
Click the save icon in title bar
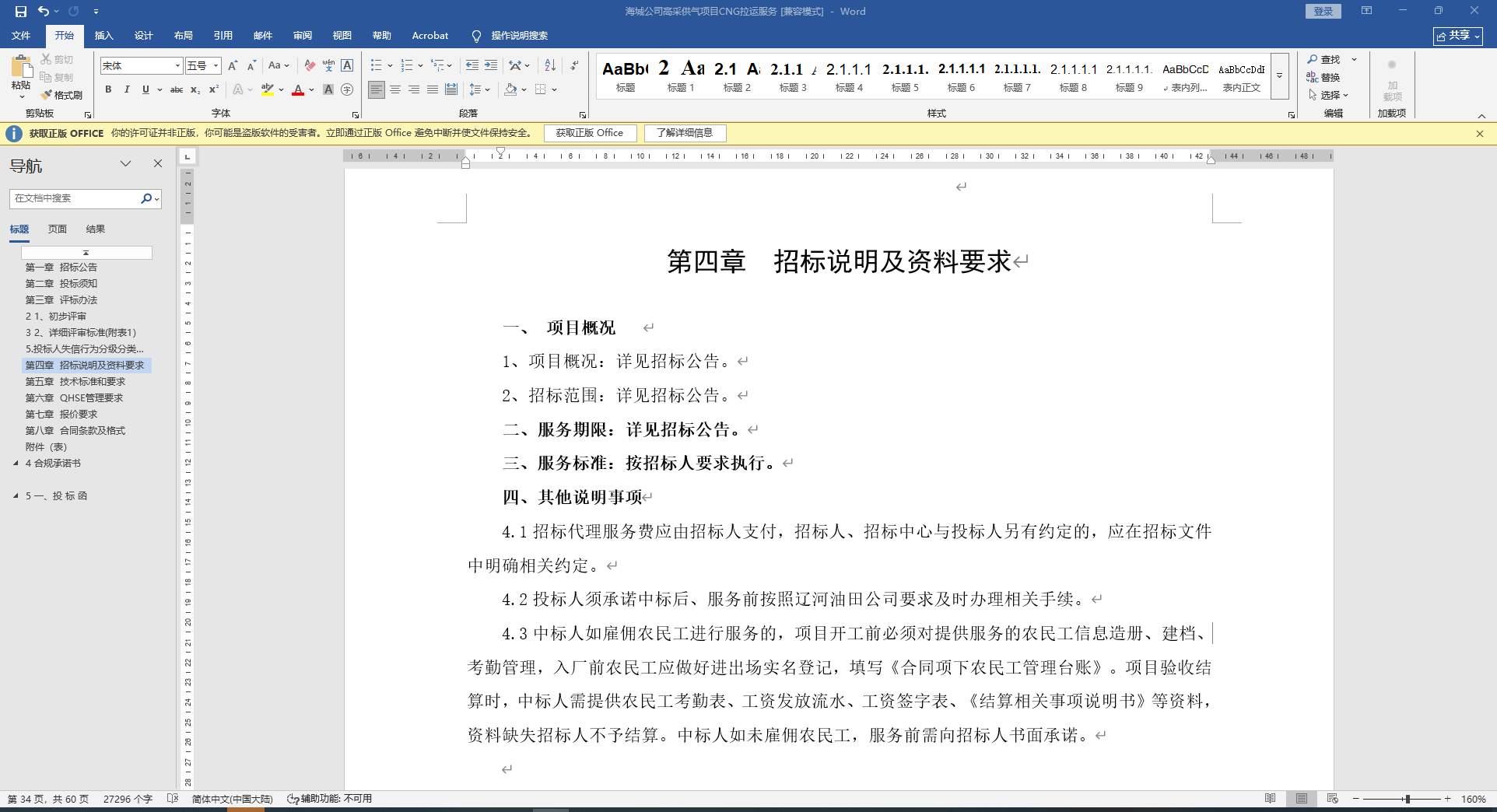[21, 11]
